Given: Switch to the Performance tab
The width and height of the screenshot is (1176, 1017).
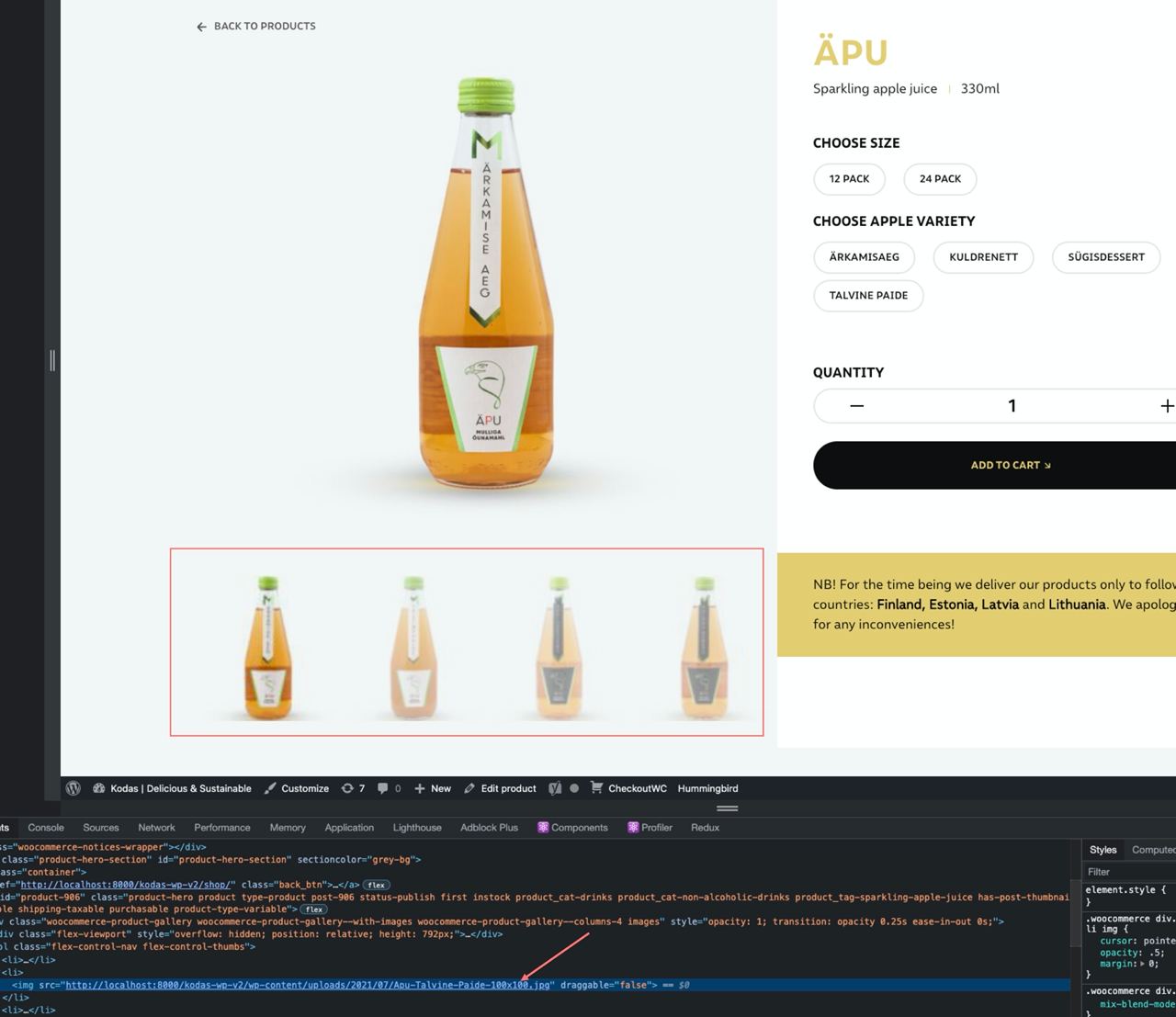Looking at the screenshot, I should point(222,828).
